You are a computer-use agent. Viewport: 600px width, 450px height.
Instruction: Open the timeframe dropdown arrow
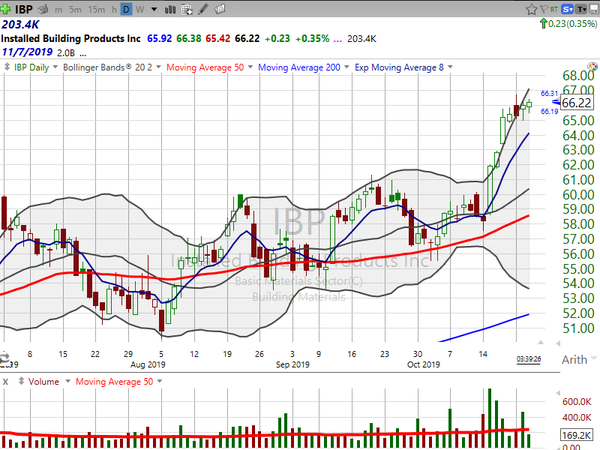point(154,9)
